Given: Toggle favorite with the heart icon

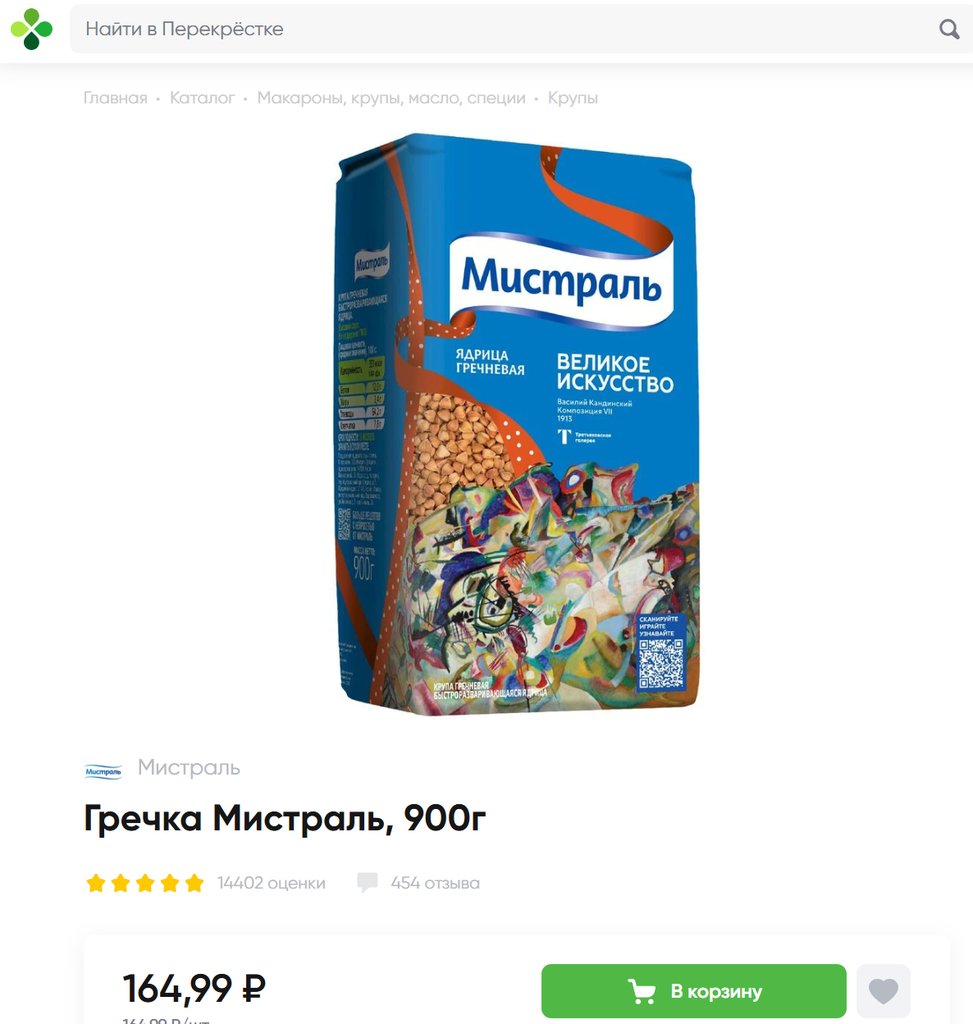Looking at the screenshot, I should pos(883,991).
